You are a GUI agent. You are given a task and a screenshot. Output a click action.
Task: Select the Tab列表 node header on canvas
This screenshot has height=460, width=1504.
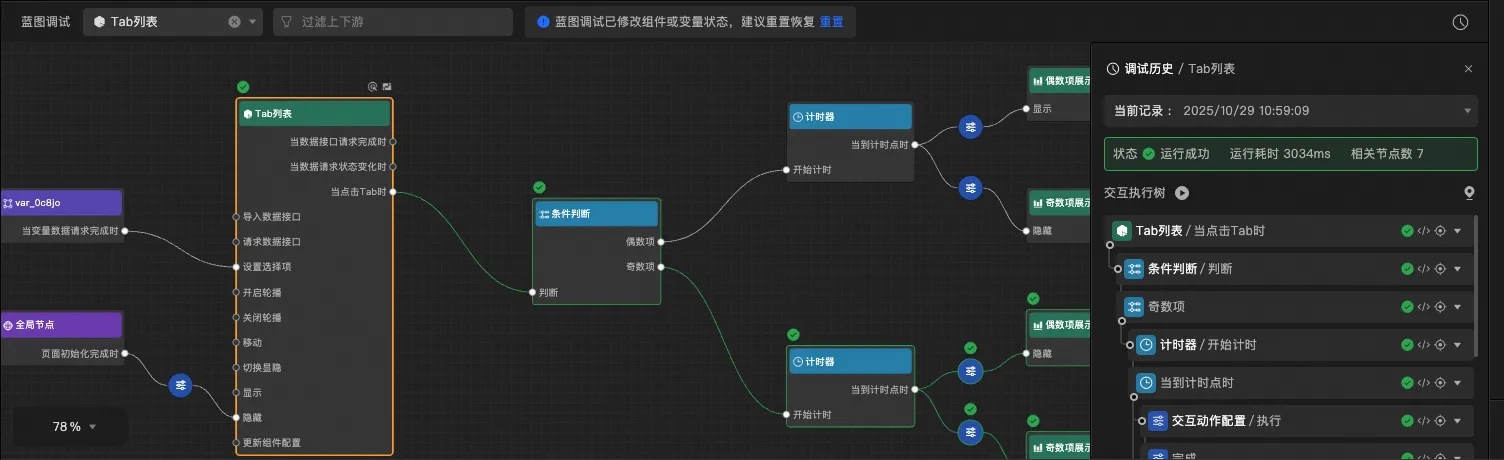click(314, 114)
